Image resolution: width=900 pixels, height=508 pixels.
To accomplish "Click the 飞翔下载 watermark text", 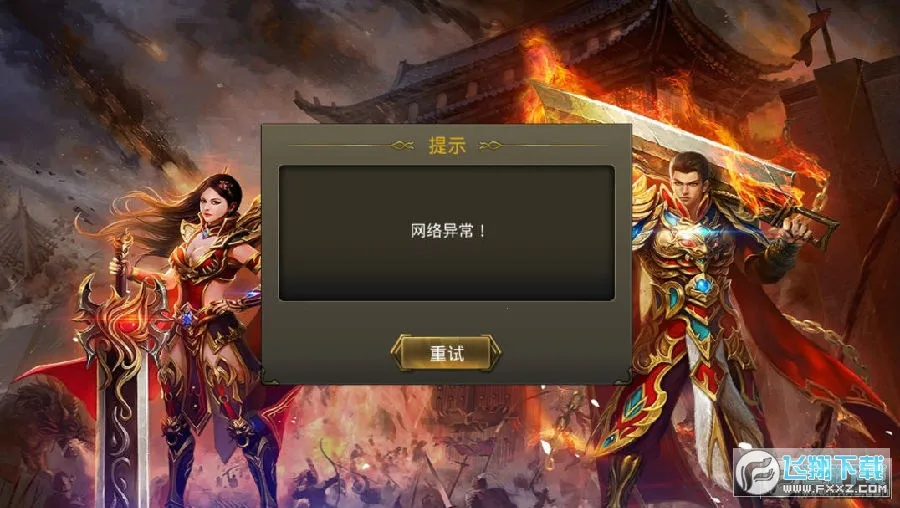I will 834,467.
